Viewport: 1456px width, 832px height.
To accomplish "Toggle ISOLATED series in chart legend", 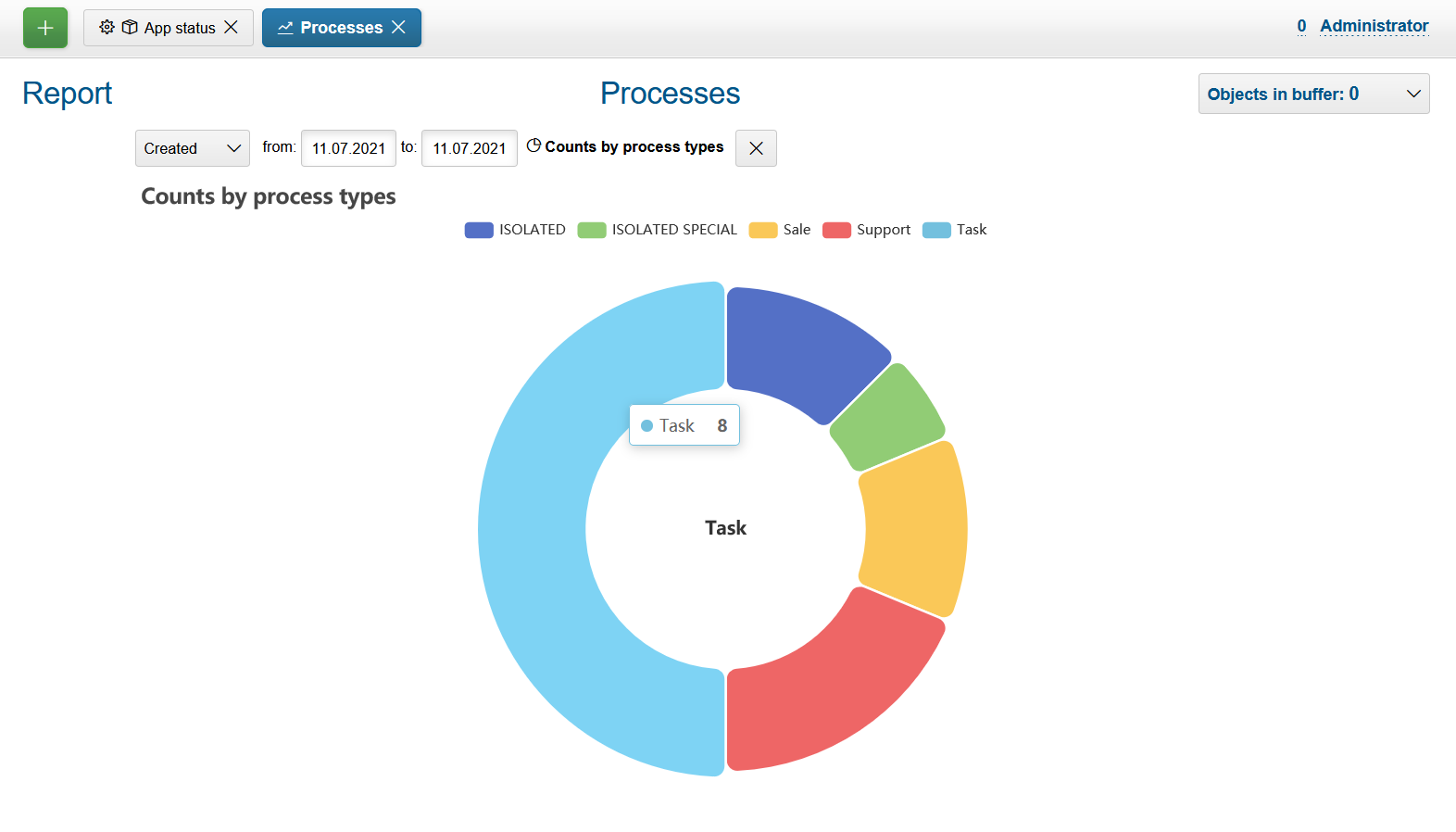I will point(515,230).
